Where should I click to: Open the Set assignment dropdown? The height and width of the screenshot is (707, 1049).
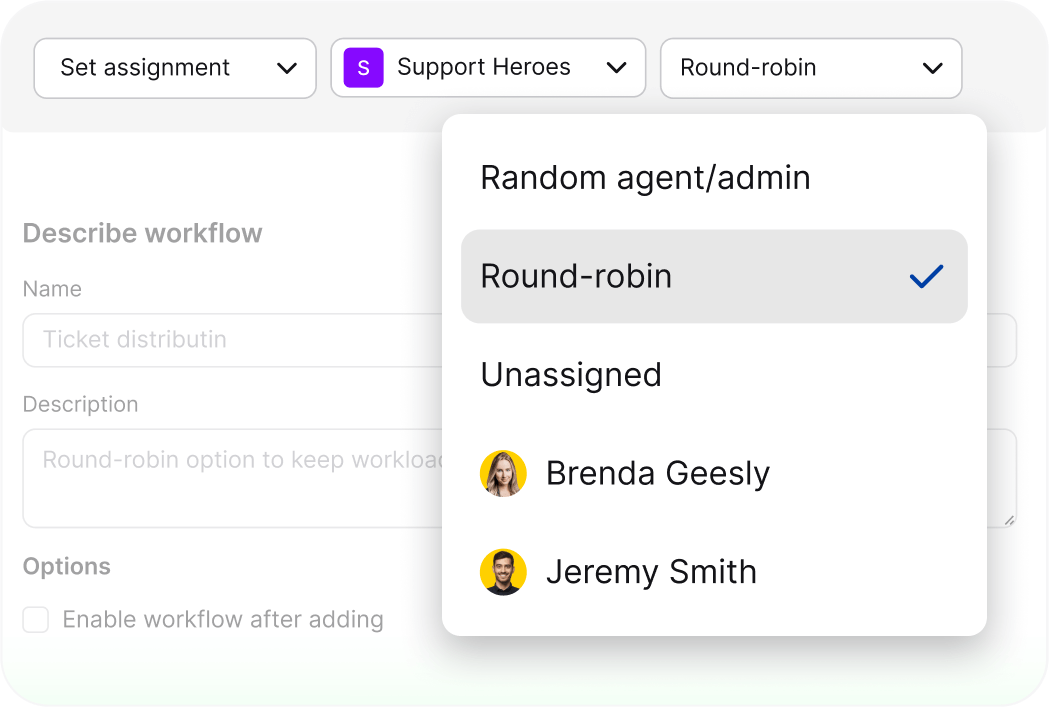coord(175,68)
